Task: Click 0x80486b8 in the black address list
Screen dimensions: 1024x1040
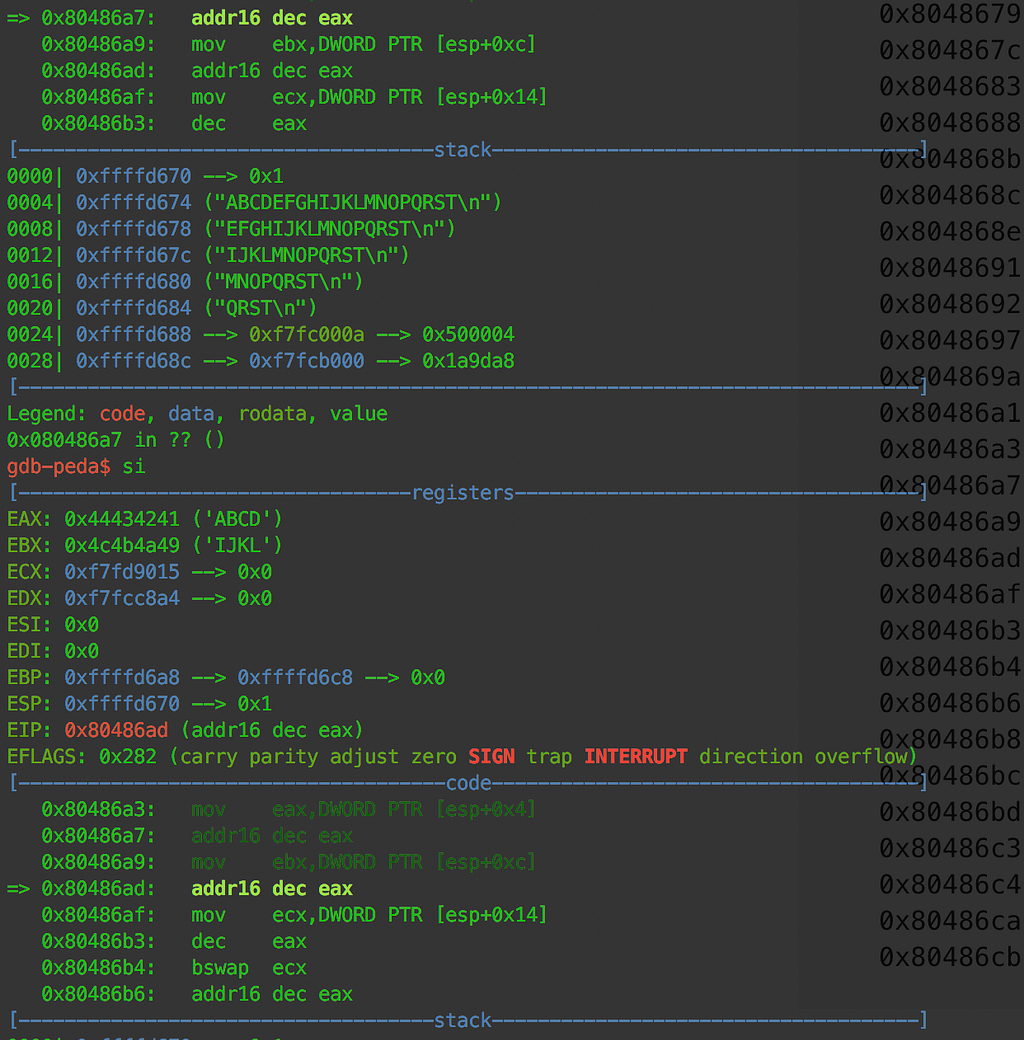Action: (950, 740)
